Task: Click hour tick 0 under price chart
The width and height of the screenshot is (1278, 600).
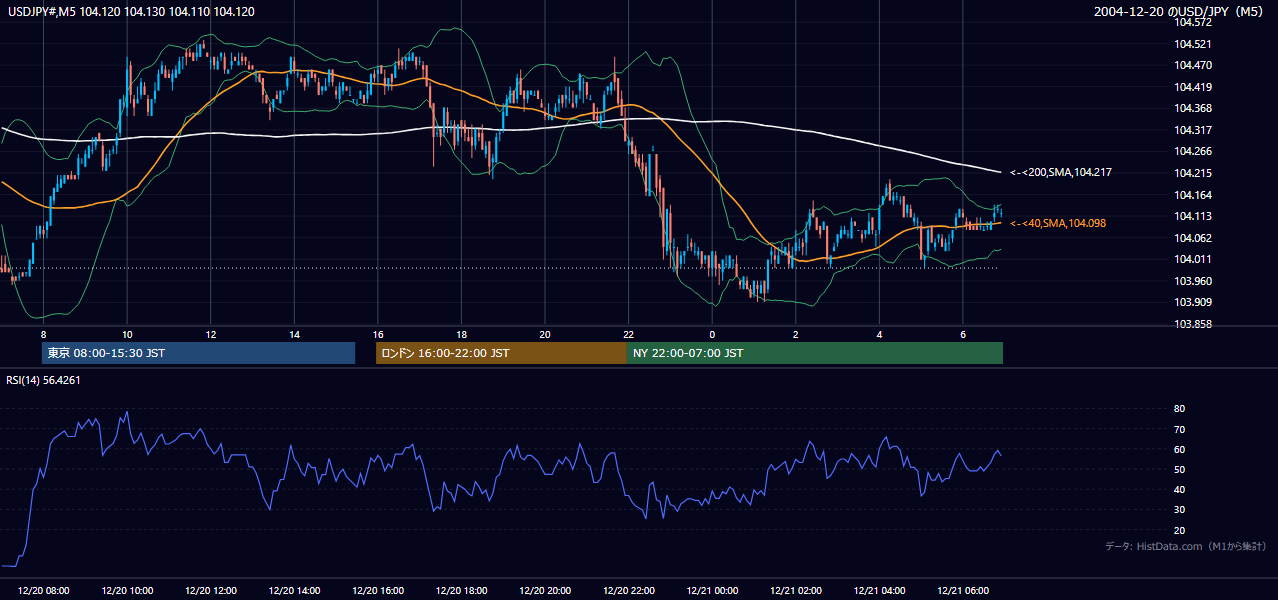Action: pyautogui.click(x=712, y=335)
